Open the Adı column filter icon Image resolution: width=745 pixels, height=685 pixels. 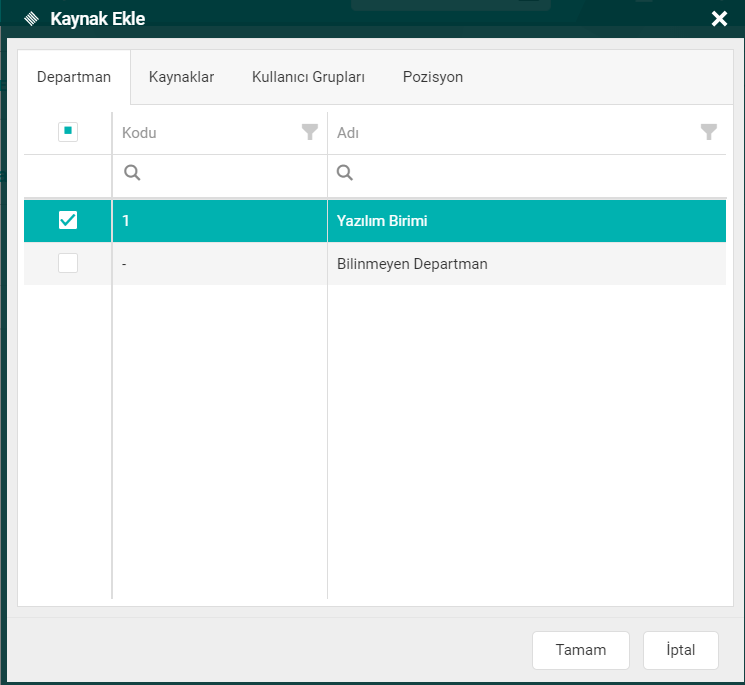709,132
